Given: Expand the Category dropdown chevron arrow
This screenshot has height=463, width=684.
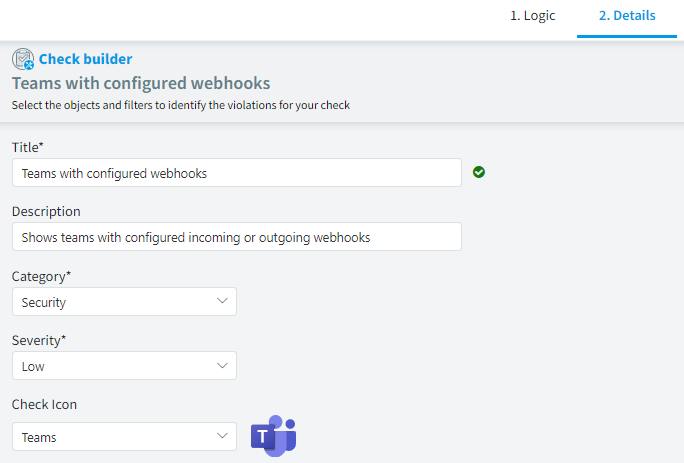Looking at the screenshot, I should 222,301.
